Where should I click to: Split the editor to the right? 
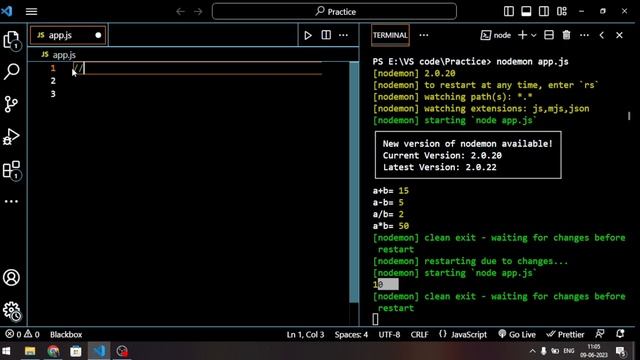[x=326, y=35]
